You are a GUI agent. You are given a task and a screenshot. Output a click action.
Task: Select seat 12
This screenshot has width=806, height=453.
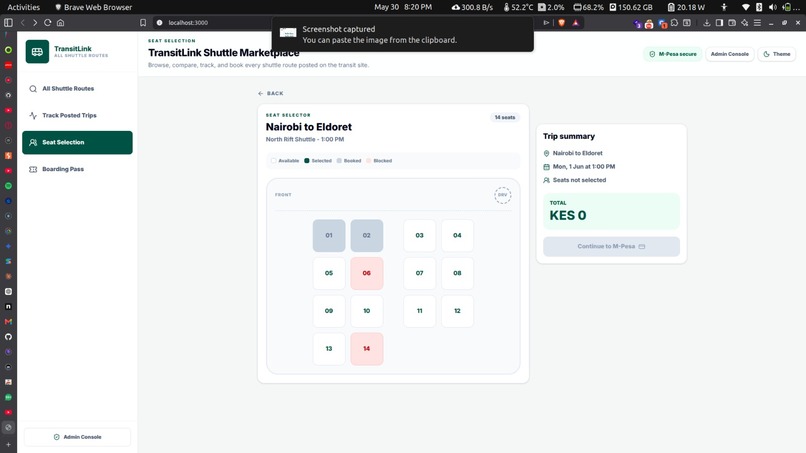(x=457, y=311)
